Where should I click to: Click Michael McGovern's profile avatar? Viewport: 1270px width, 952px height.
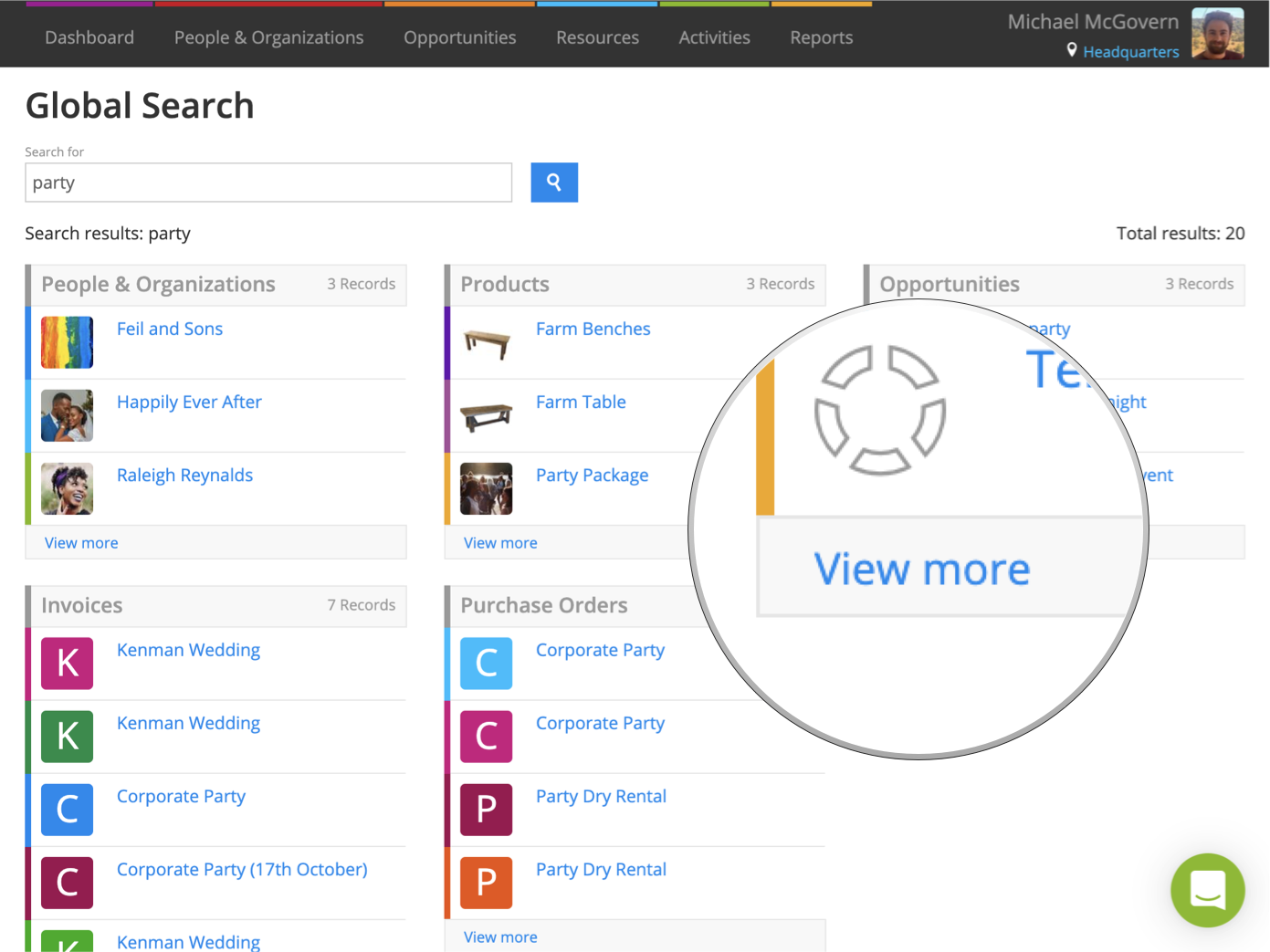(1217, 34)
